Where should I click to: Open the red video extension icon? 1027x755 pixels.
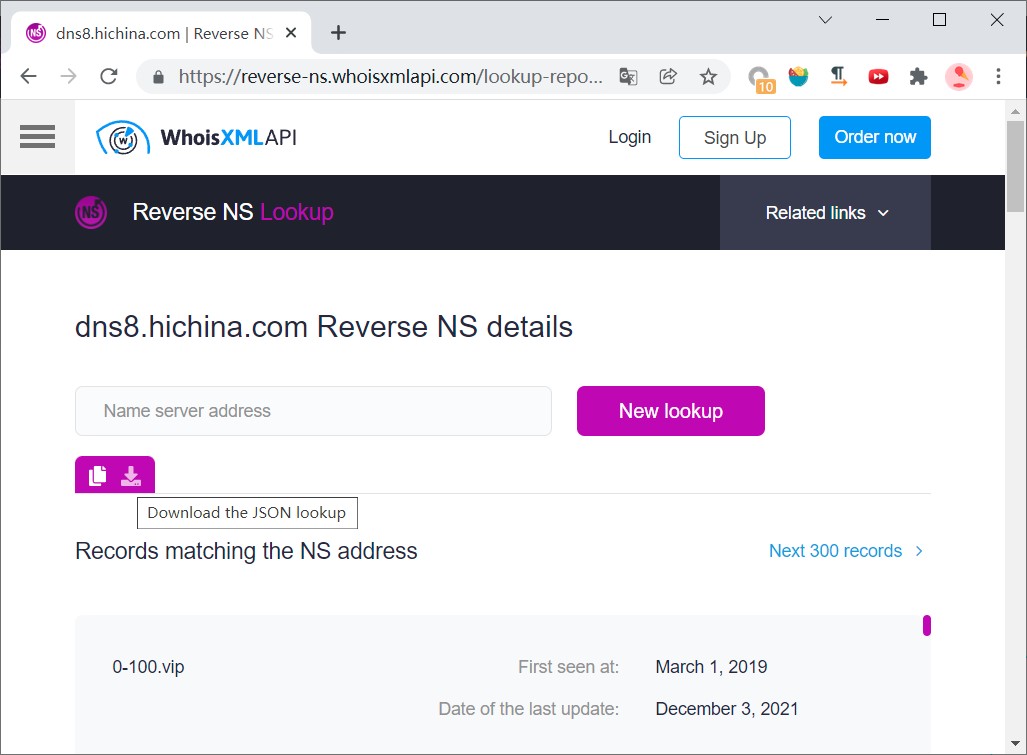[878, 77]
